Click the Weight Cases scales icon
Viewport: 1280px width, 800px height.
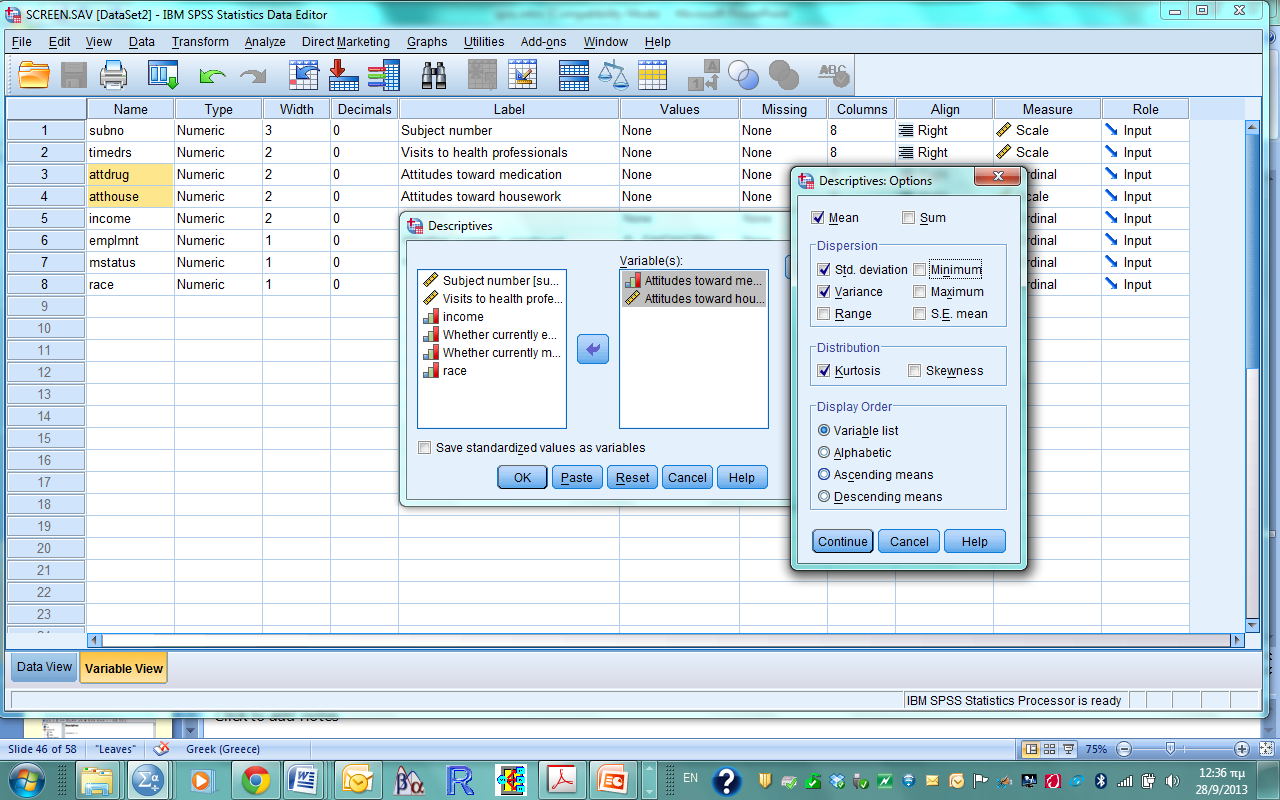tap(613, 75)
